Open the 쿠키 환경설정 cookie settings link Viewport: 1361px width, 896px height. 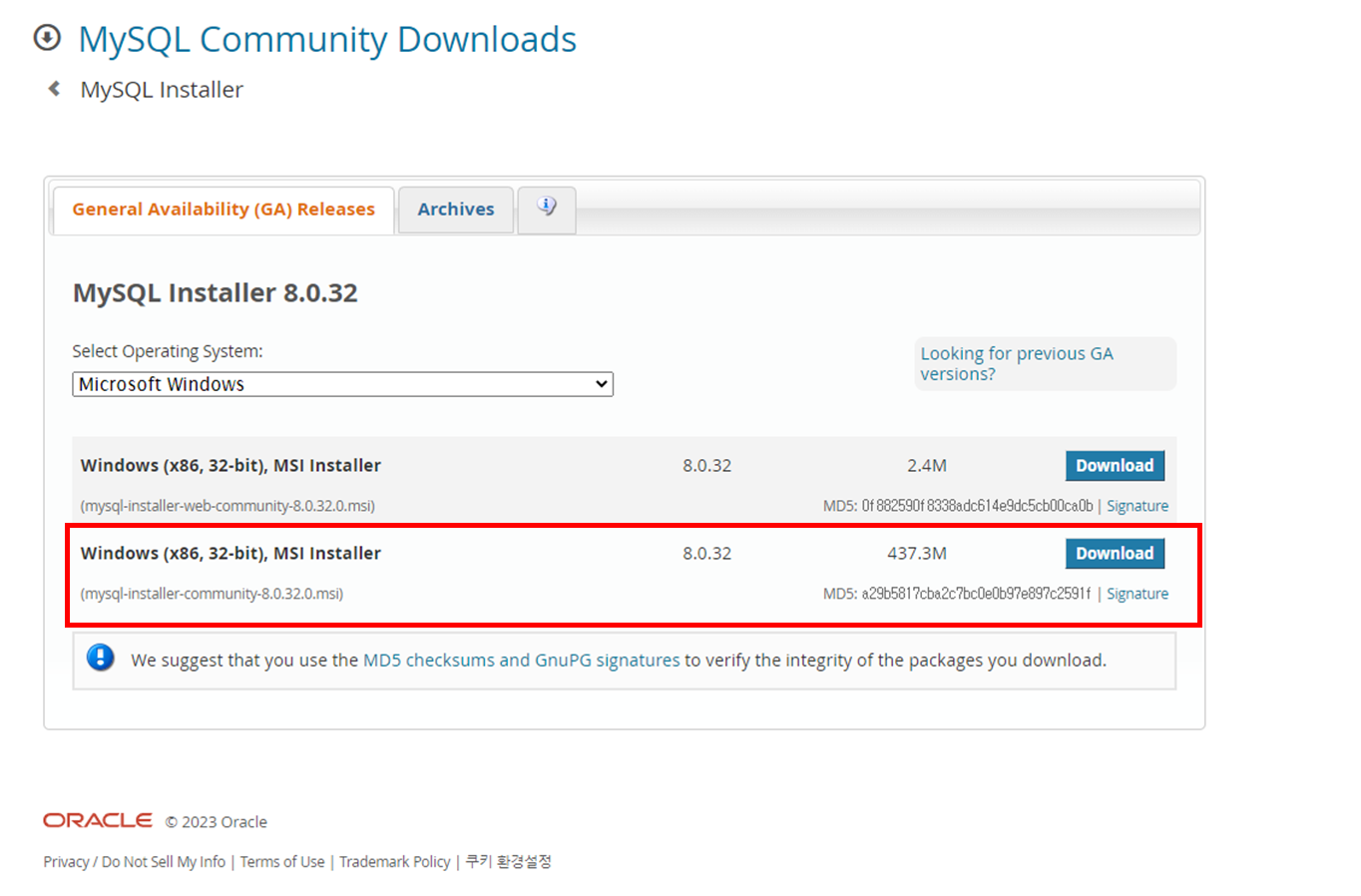[508, 861]
